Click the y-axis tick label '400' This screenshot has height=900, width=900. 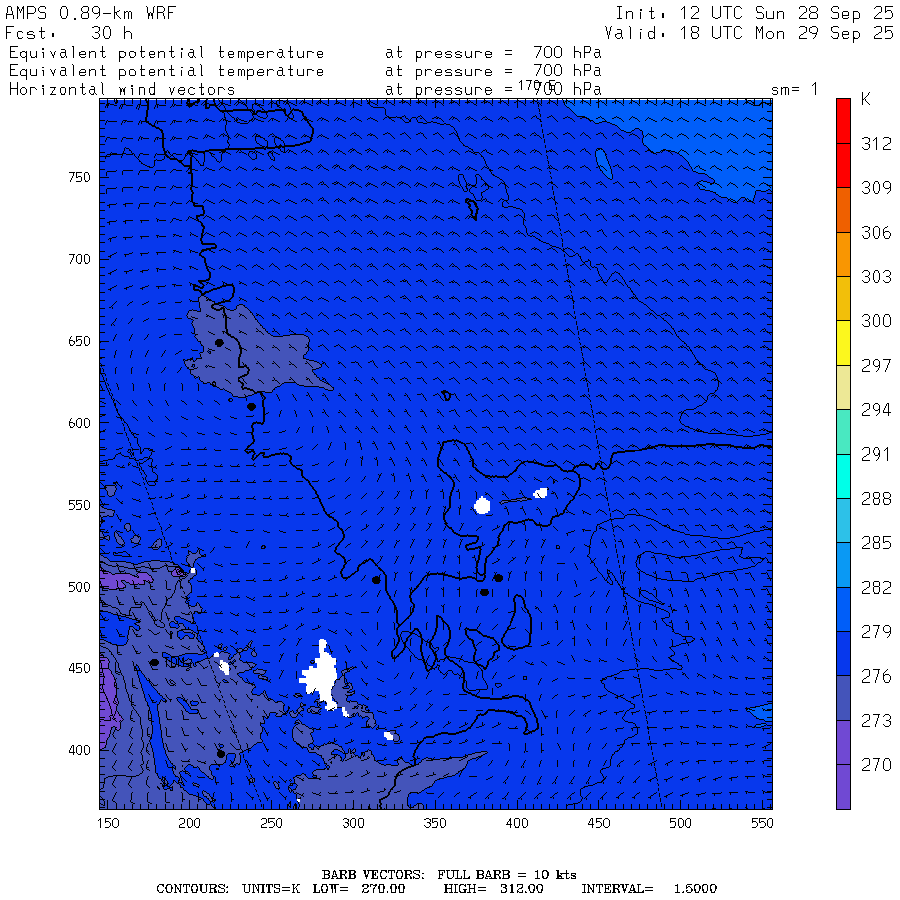pos(79,751)
